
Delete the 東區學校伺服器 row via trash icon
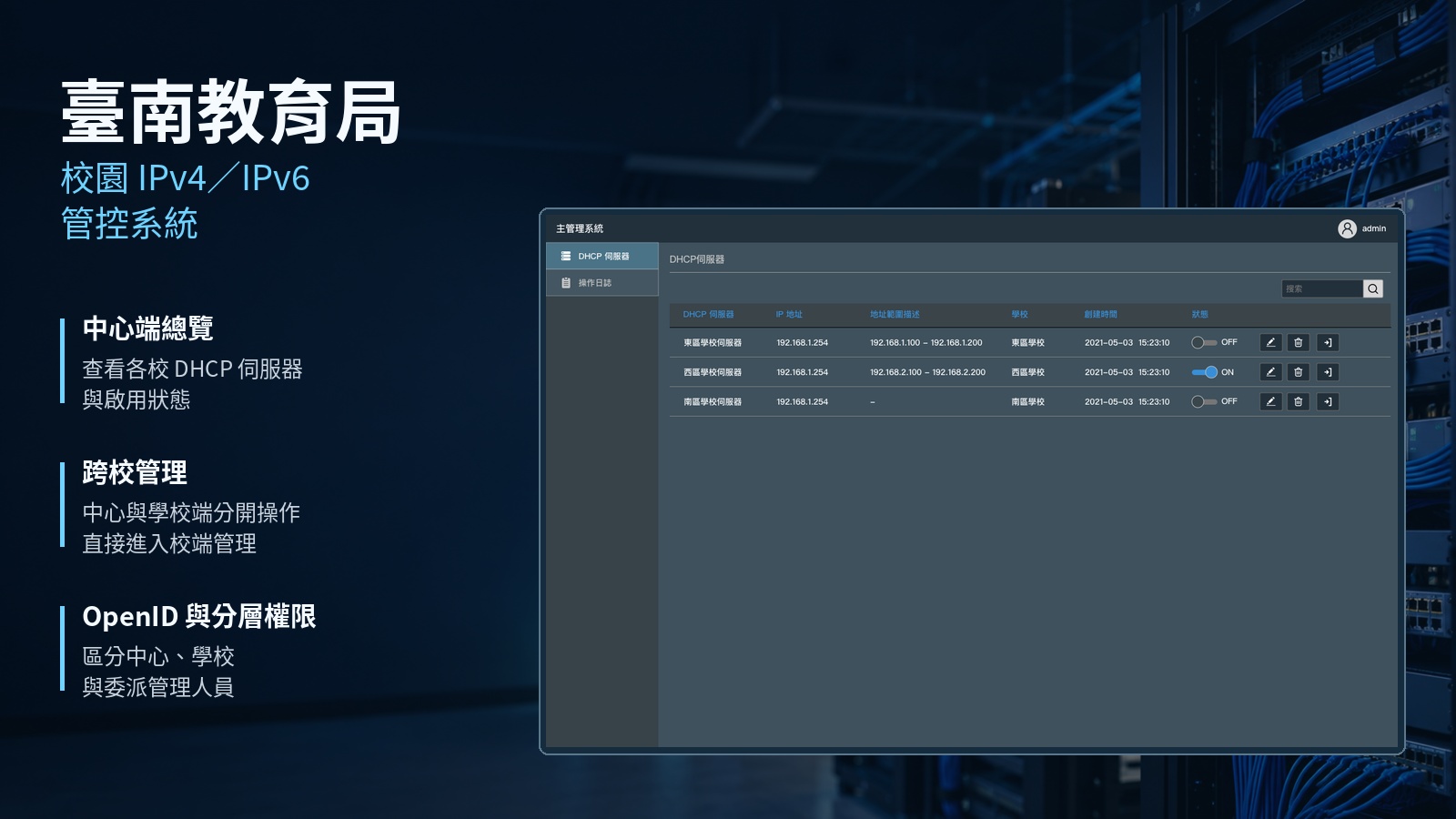tap(1299, 343)
